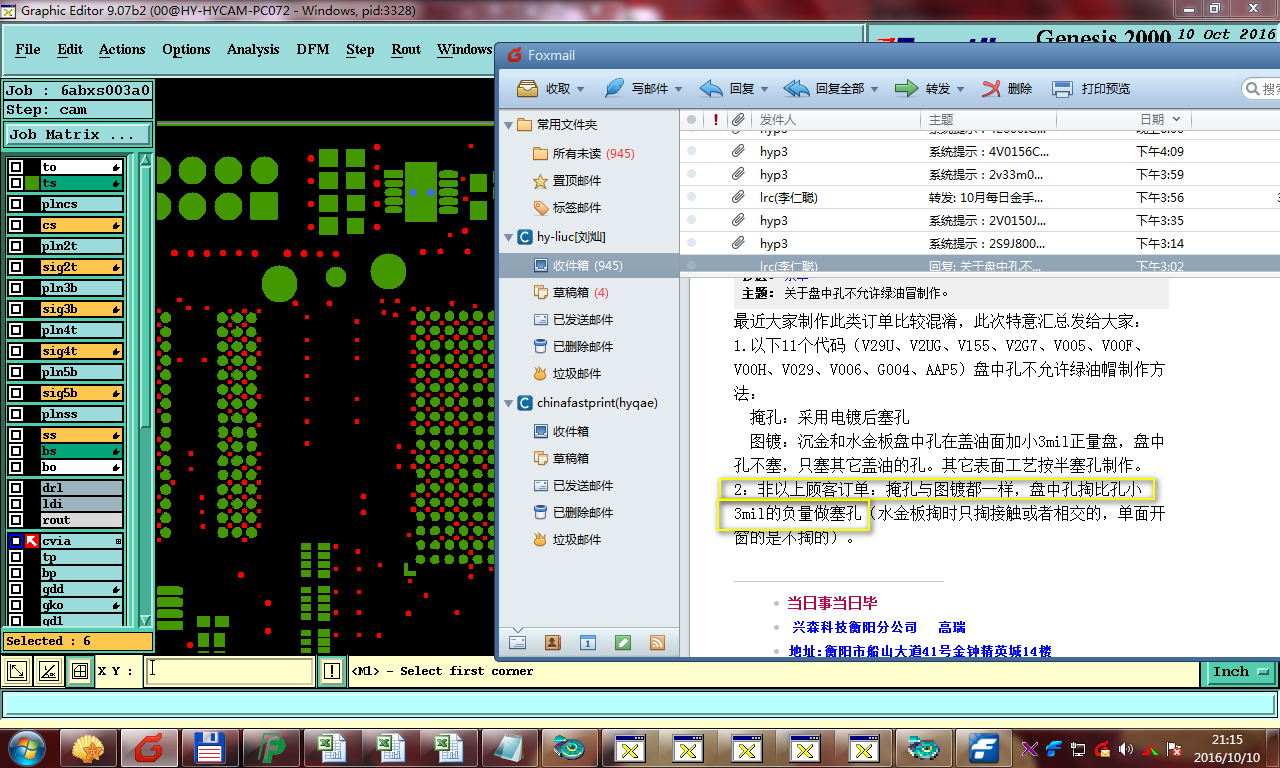This screenshot has height=768, width=1280.
Task: Toggle display checkbox for layer cvia
Action: click(16, 541)
